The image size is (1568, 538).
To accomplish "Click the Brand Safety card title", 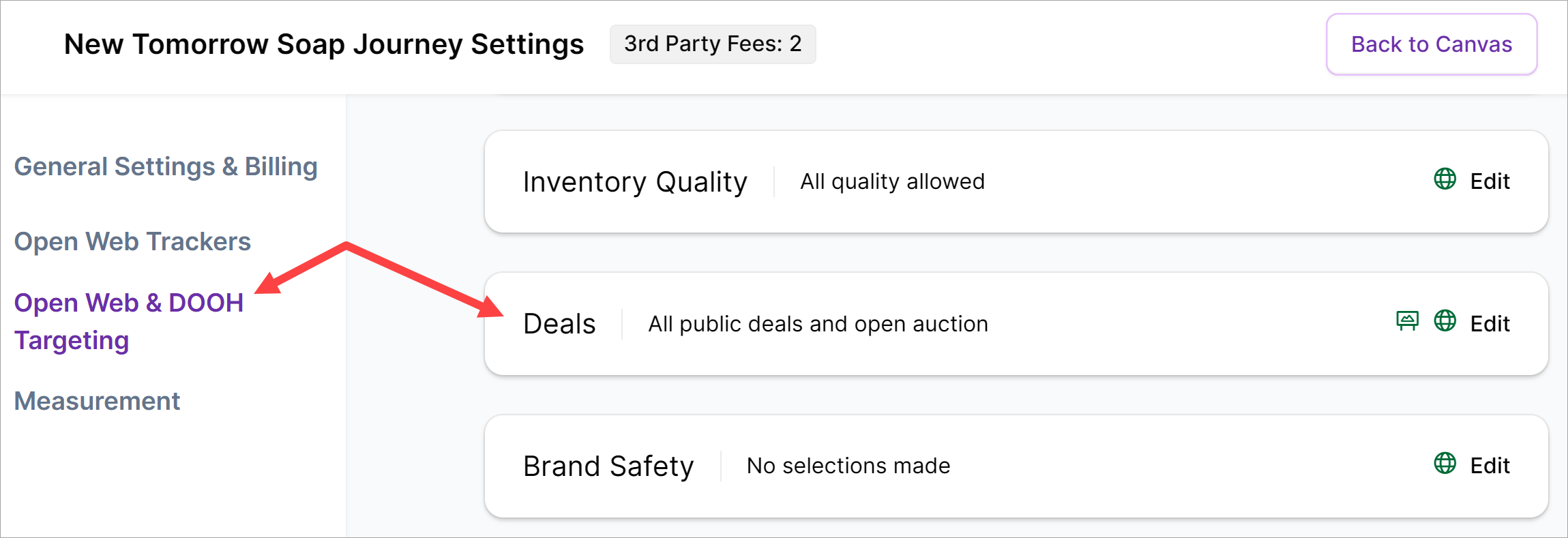I will (x=608, y=466).
